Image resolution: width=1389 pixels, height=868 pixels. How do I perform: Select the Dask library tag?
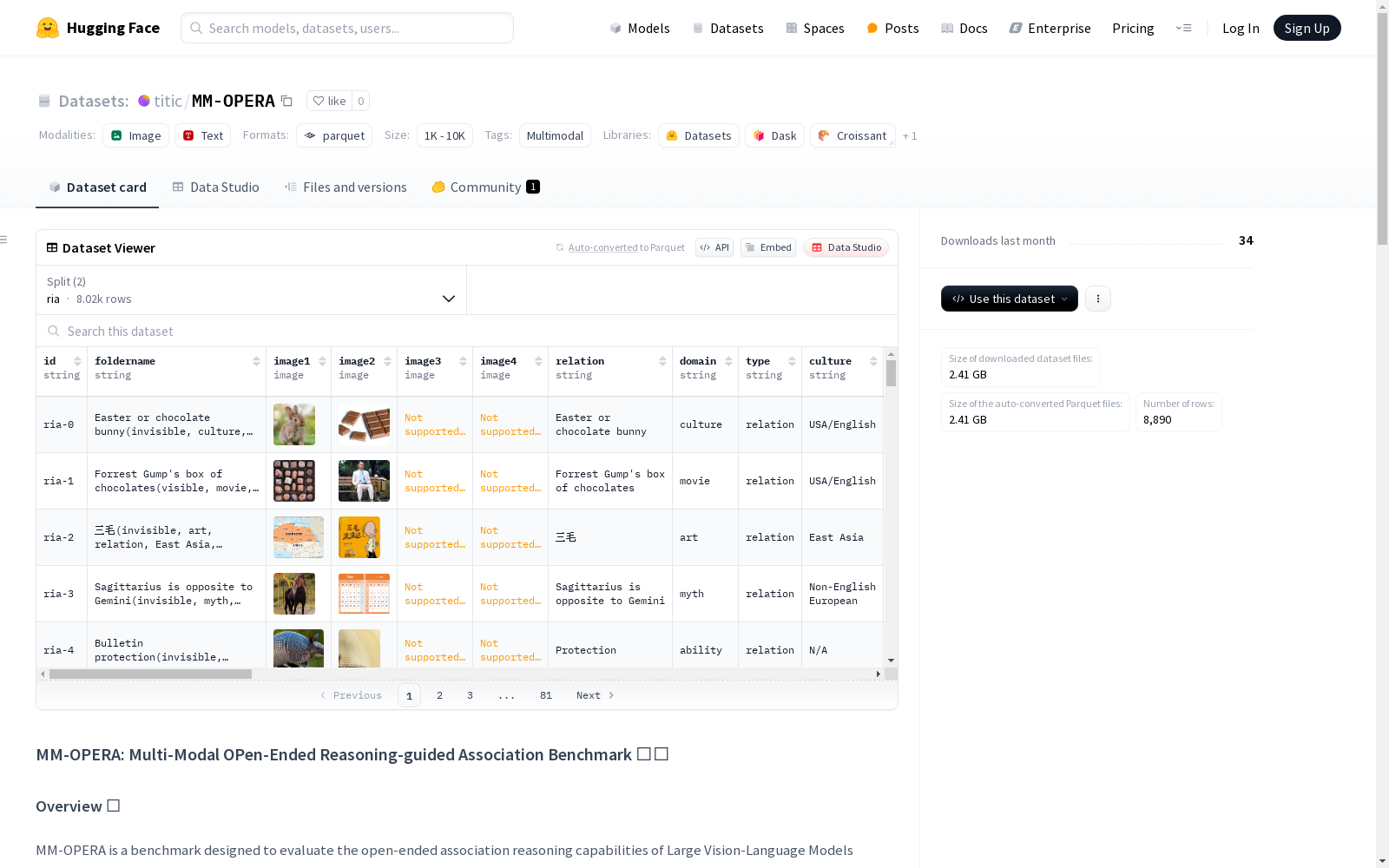point(775,135)
